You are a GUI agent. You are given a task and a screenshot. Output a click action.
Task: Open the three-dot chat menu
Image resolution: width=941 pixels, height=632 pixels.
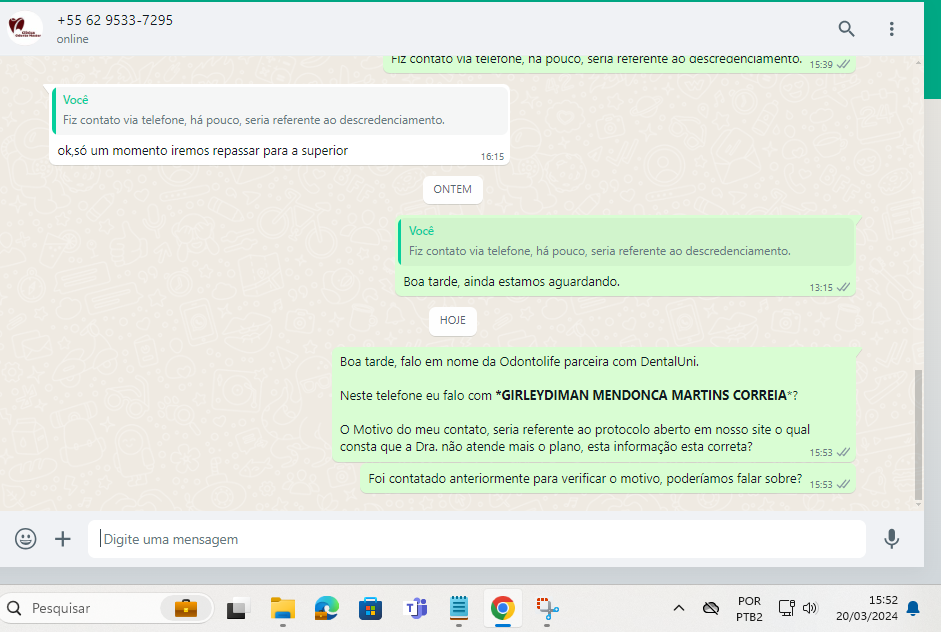(891, 28)
